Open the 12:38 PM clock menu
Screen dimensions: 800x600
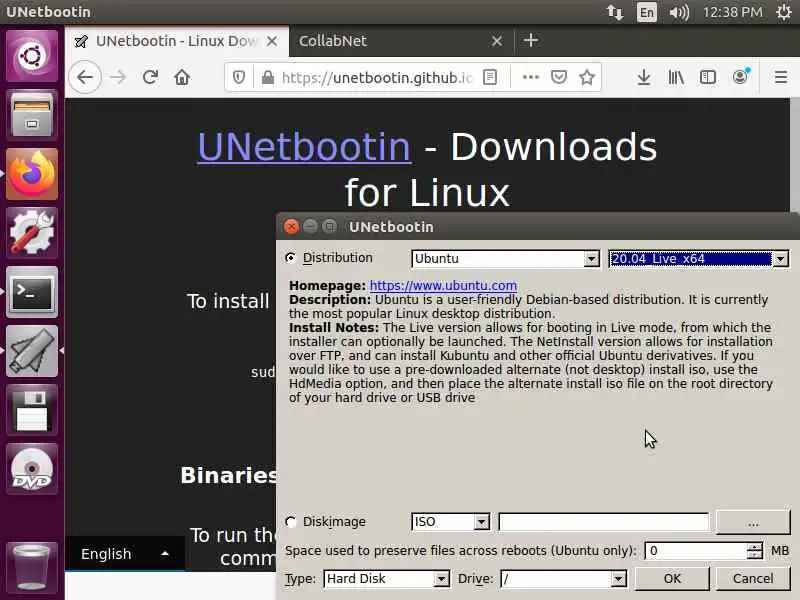(733, 12)
